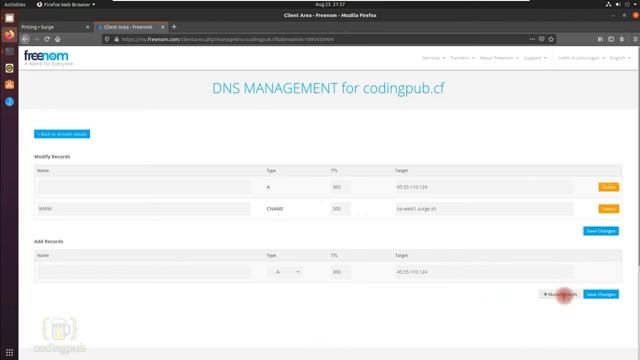Screen dimensions: 640x360
Task: Open the page actions three-dot menu
Action: [x=532, y=39]
